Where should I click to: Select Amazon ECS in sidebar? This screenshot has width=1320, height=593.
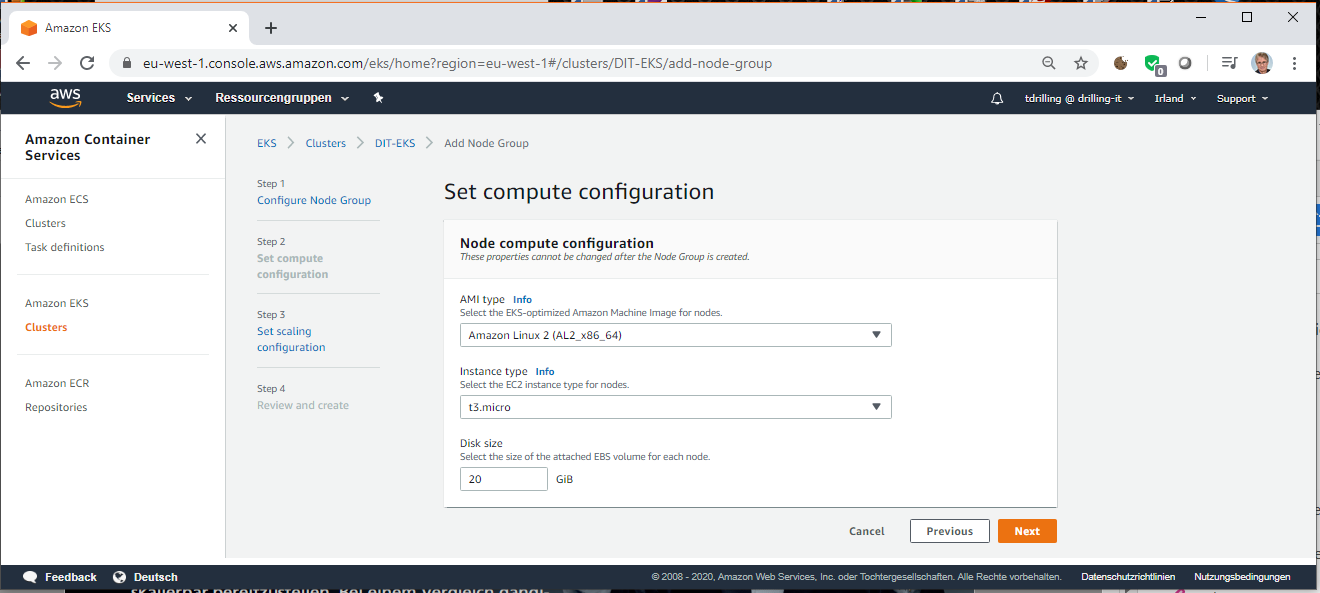57,199
